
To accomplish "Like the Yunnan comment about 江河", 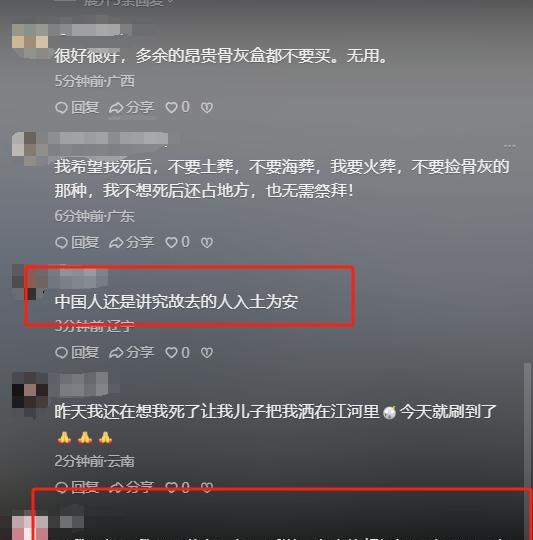I will 177,487.
